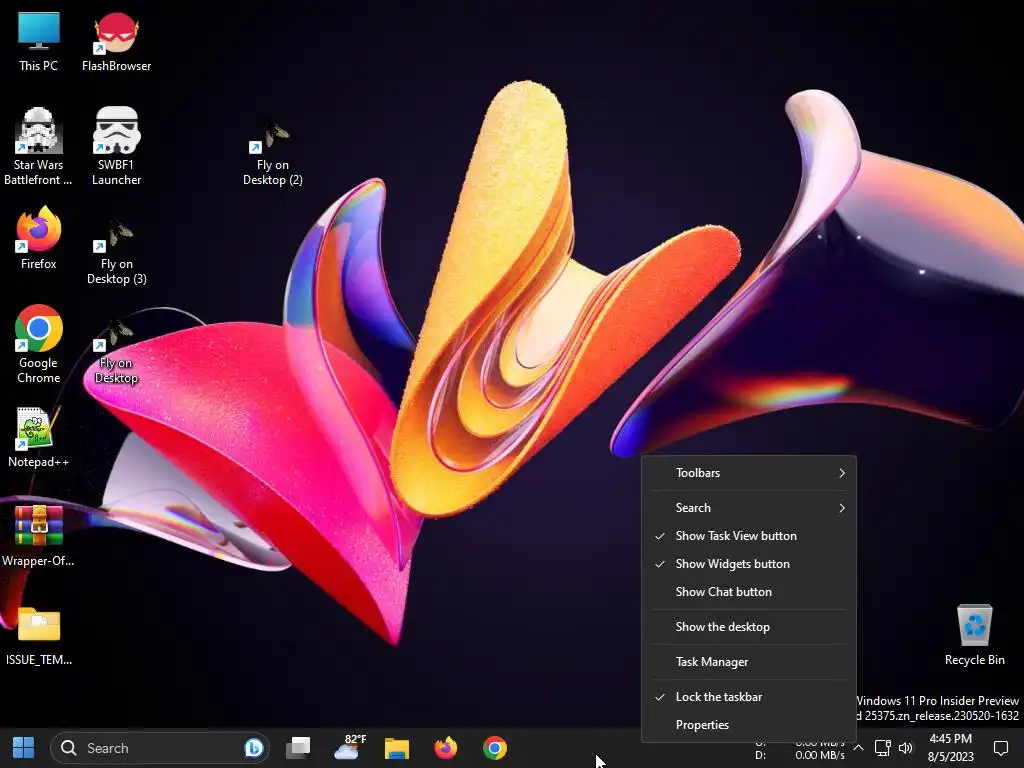Open the volume speaker tray icon
The height and width of the screenshot is (768, 1024).
tap(906, 748)
